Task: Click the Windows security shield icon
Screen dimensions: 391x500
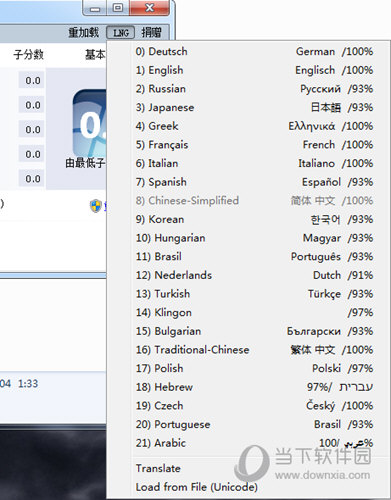Action: pos(96,206)
